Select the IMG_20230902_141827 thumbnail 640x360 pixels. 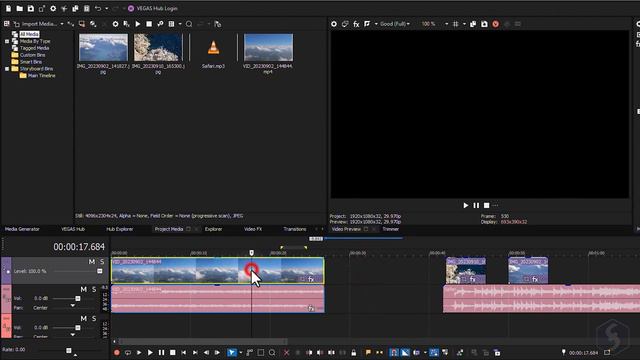[x=103, y=47]
